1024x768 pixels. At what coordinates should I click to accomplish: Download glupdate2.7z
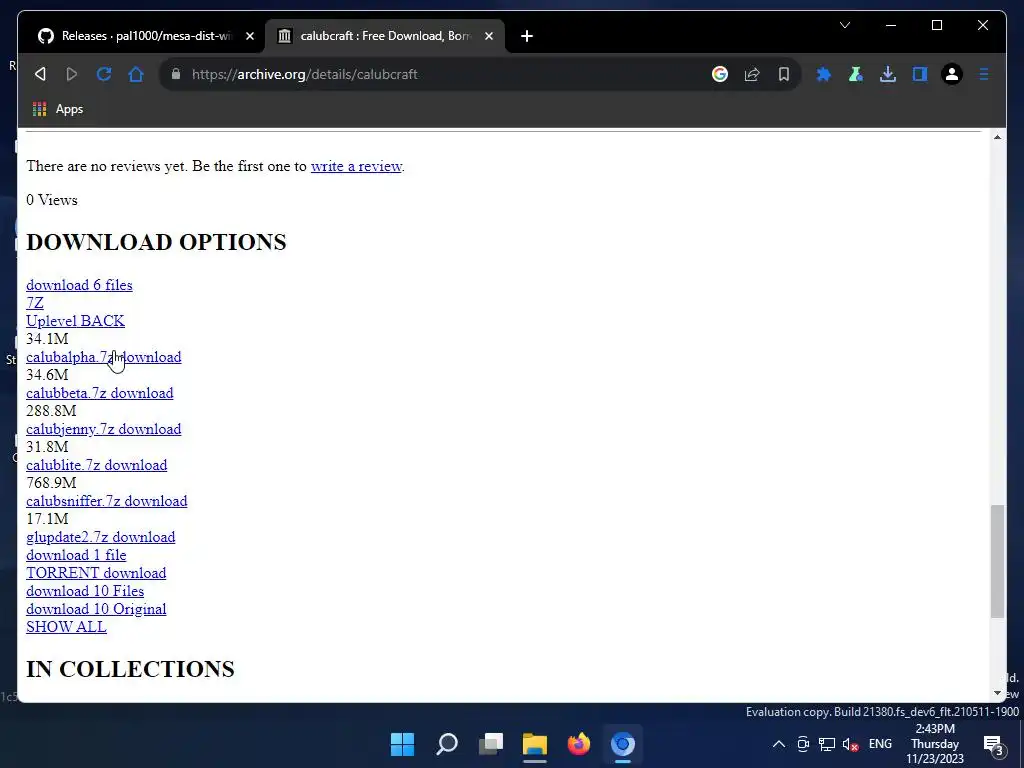coord(101,537)
